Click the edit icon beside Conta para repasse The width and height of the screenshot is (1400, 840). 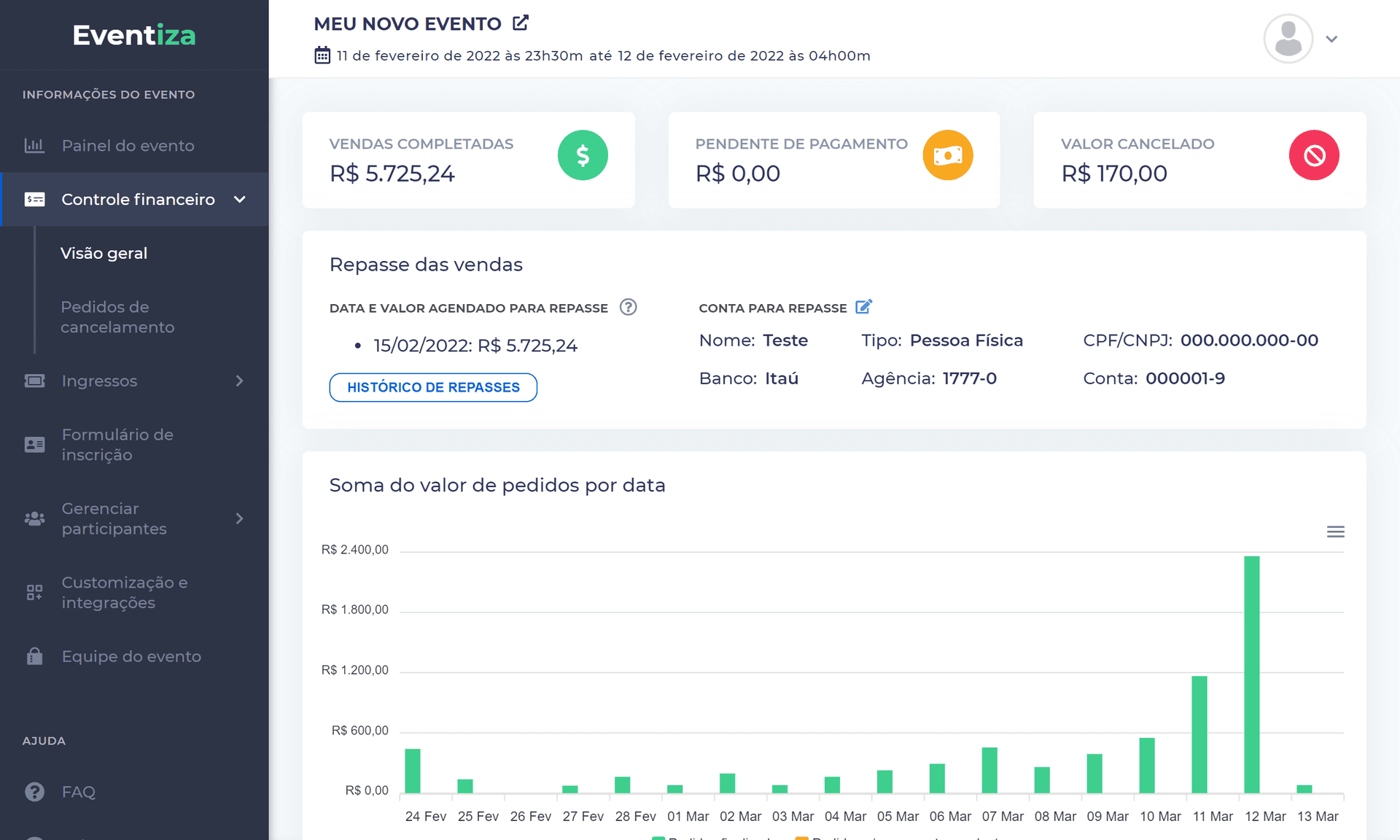(x=863, y=307)
